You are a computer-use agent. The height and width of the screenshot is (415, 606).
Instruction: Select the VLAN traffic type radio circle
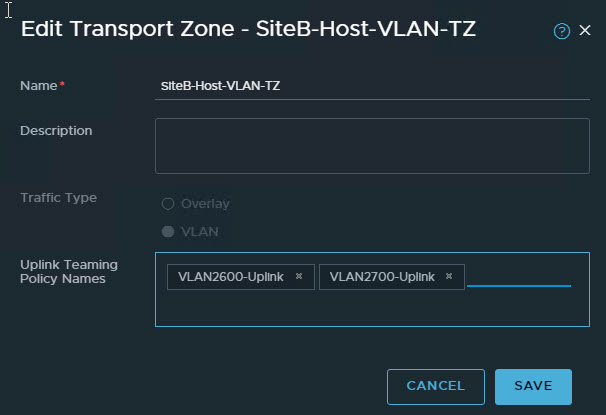(x=168, y=232)
